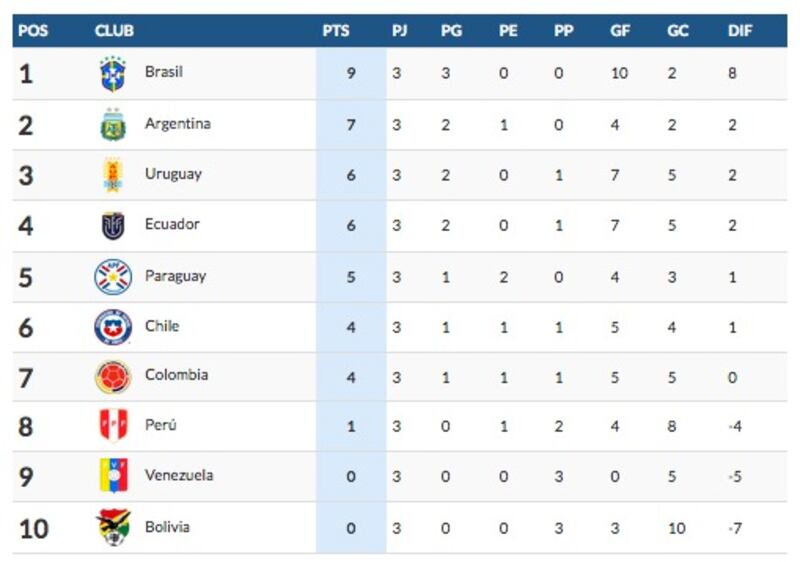Click Bolivia's goals conceded value 10
Image resolution: width=800 pixels, height=562 pixels.
point(677,528)
